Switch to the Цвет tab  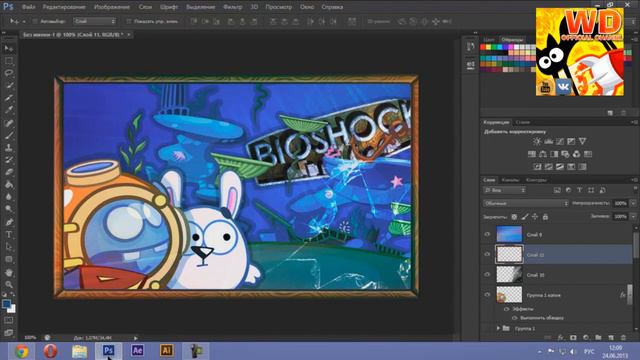pos(489,40)
